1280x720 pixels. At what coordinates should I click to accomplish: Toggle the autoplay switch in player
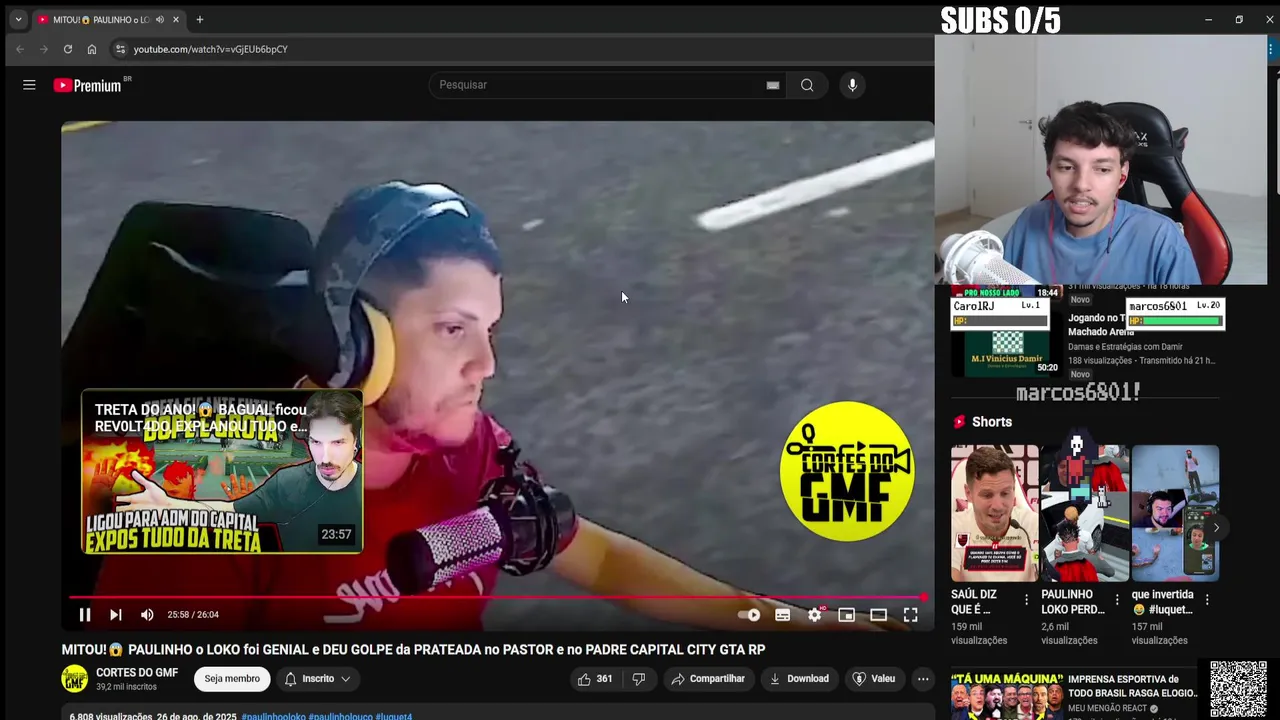point(750,615)
